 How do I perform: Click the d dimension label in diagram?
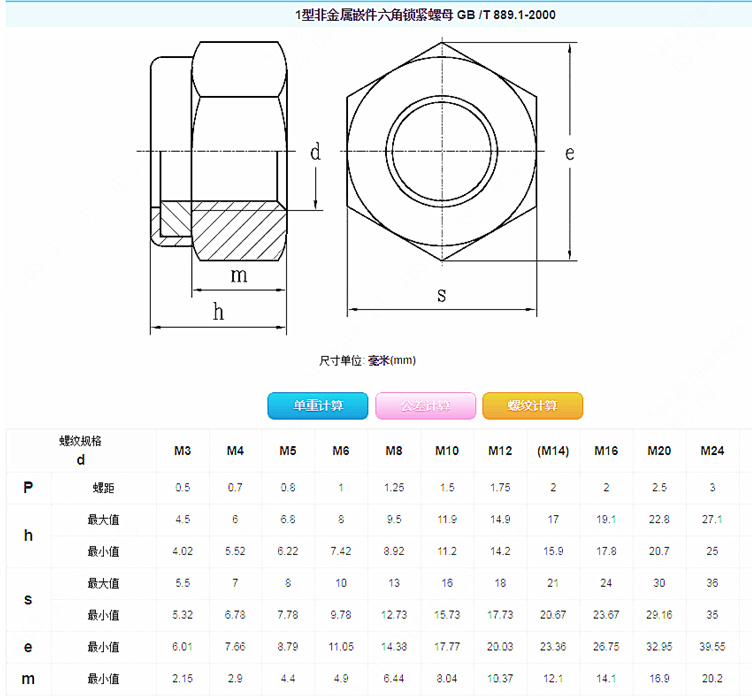pyautogui.click(x=315, y=152)
